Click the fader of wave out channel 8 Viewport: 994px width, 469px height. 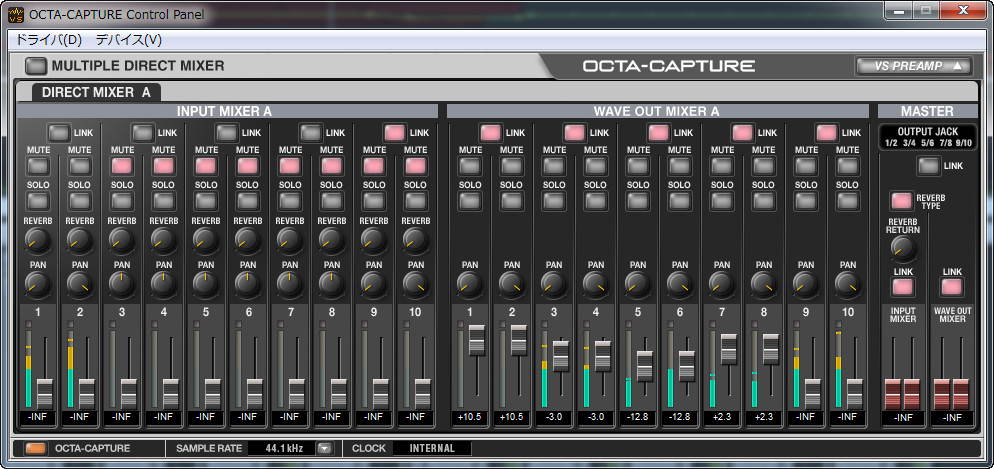click(x=770, y=349)
